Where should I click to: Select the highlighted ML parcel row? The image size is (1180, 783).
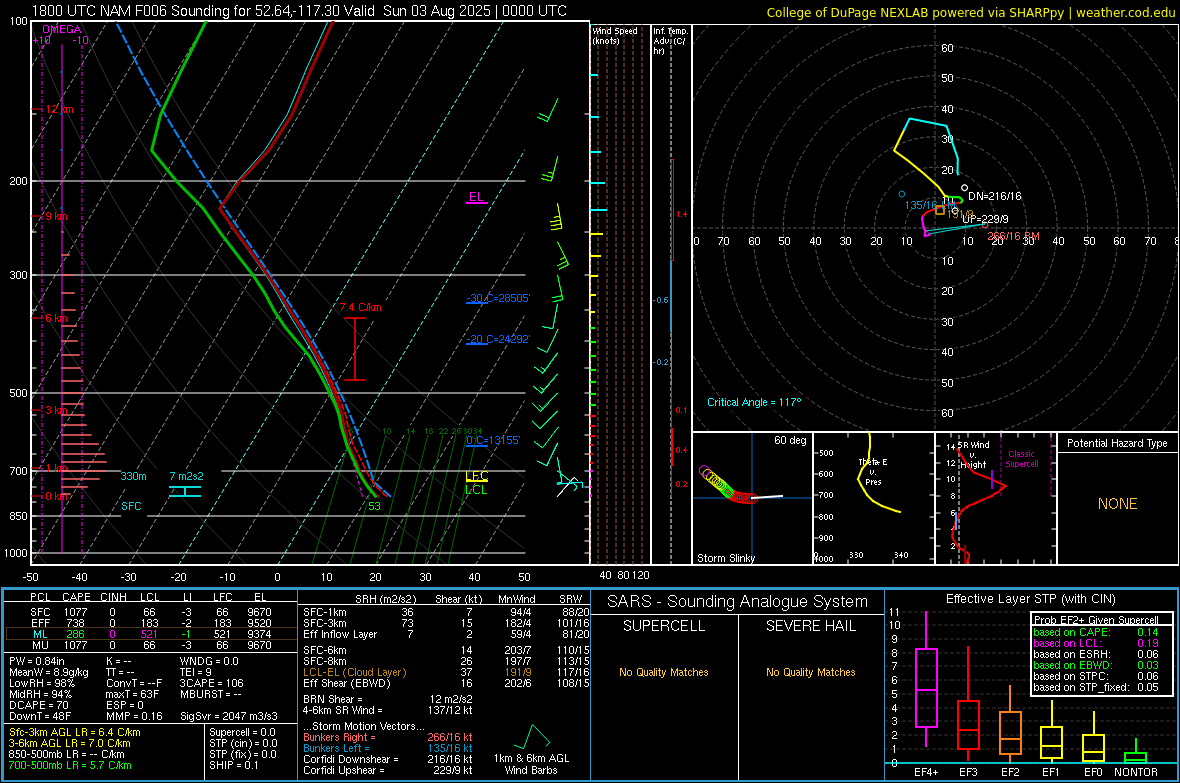coord(151,634)
